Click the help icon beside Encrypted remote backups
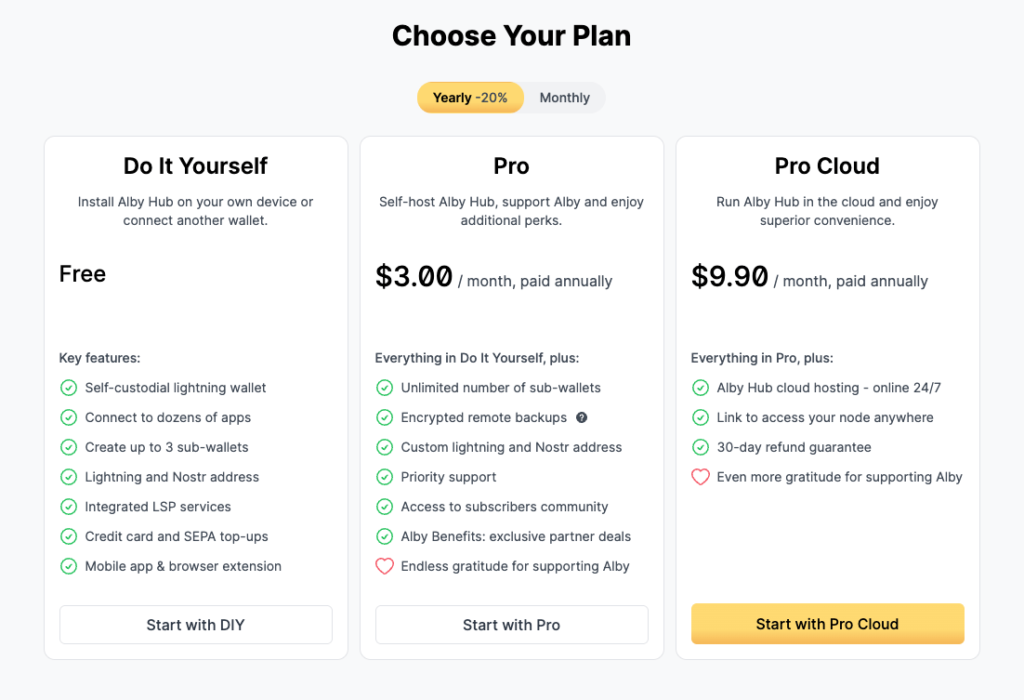Image resolution: width=1024 pixels, height=700 pixels. pos(581,418)
